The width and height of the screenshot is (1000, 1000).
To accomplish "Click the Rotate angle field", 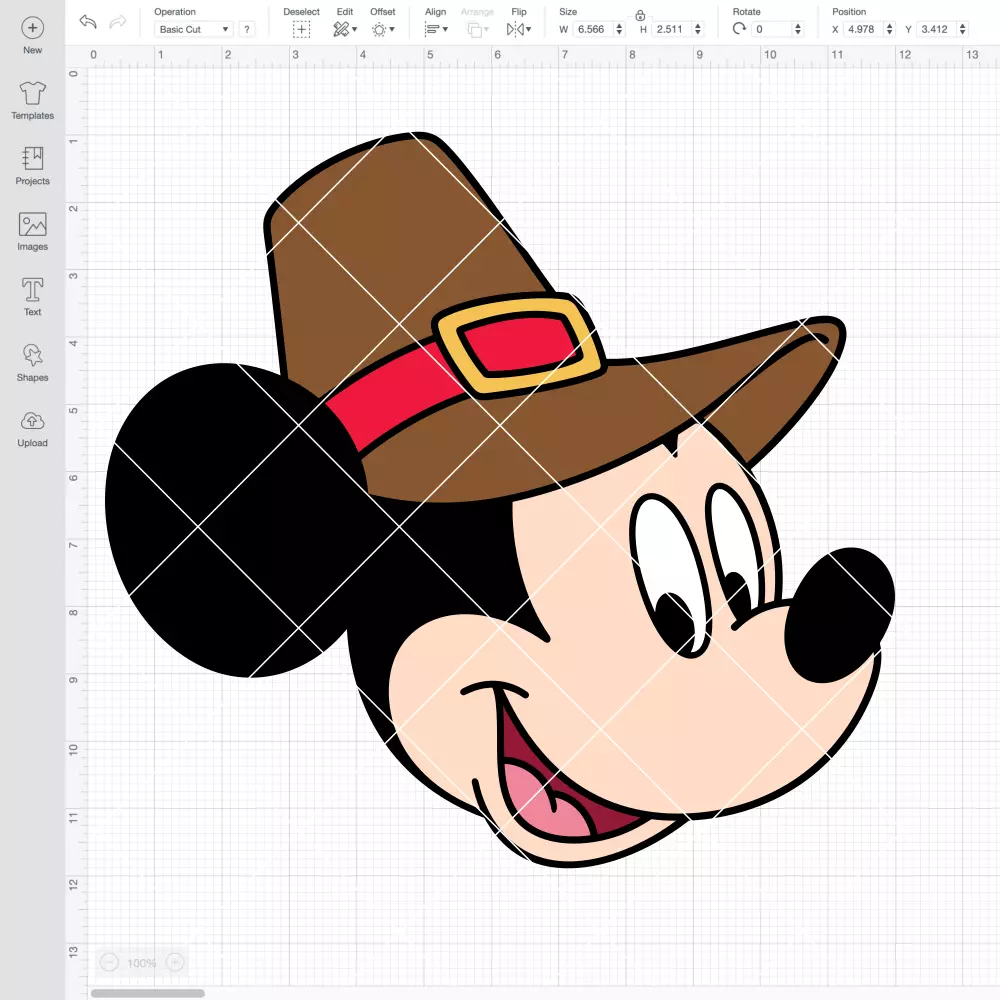I will tap(772, 29).
